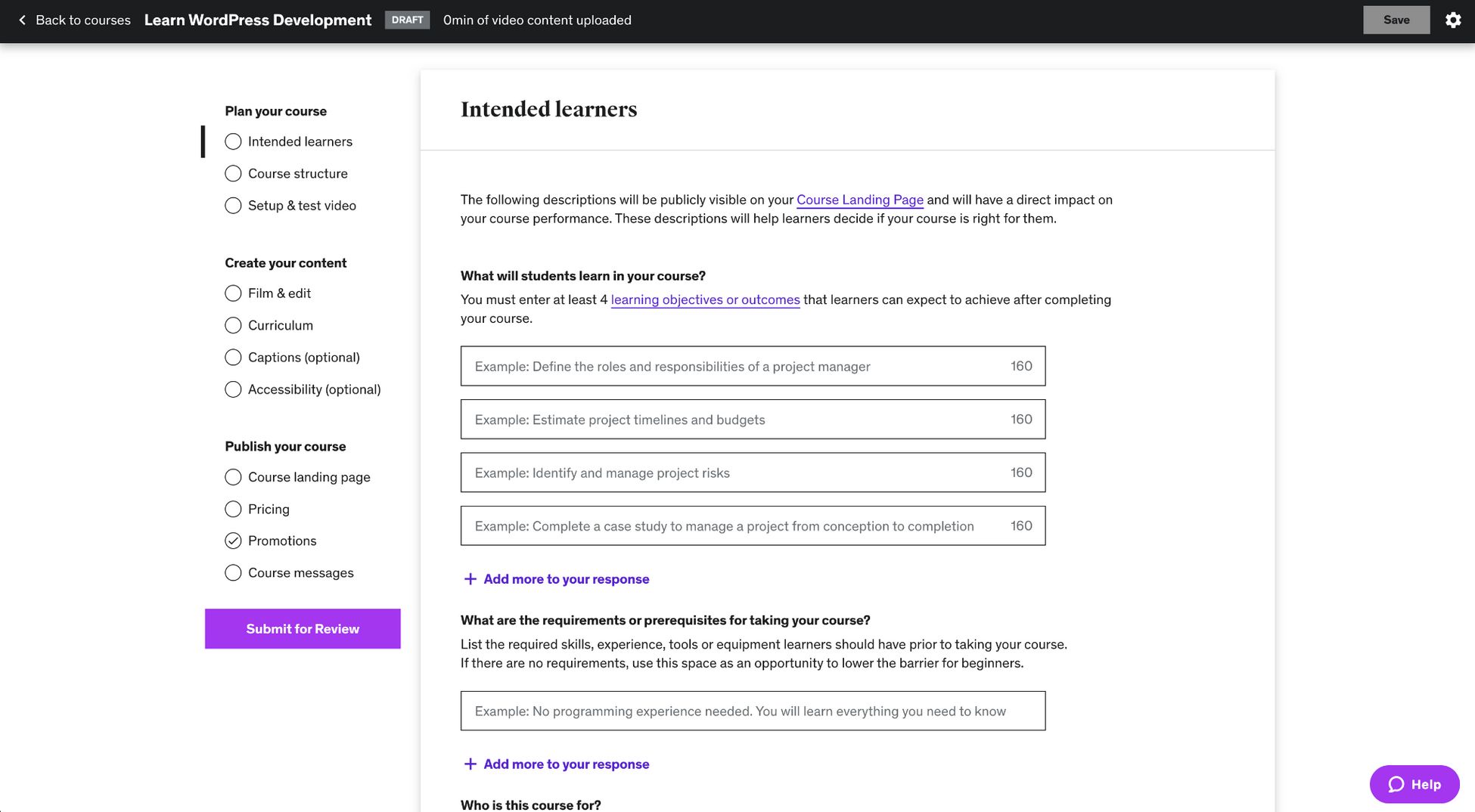
Task: Click the plus icon to add another requirement
Action: click(470, 764)
